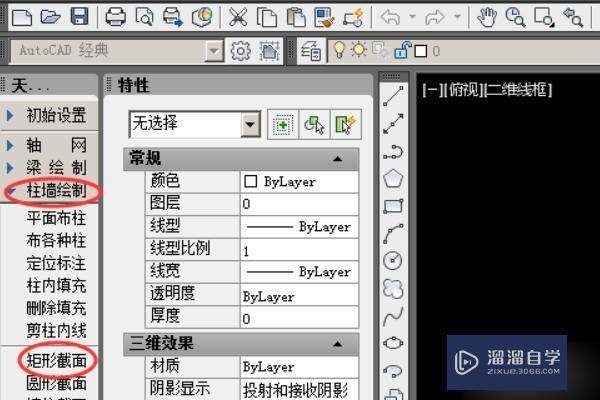The image size is (600, 400).
Task: Open Workspace Settings gear icon
Action: click(x=240, y=51)
